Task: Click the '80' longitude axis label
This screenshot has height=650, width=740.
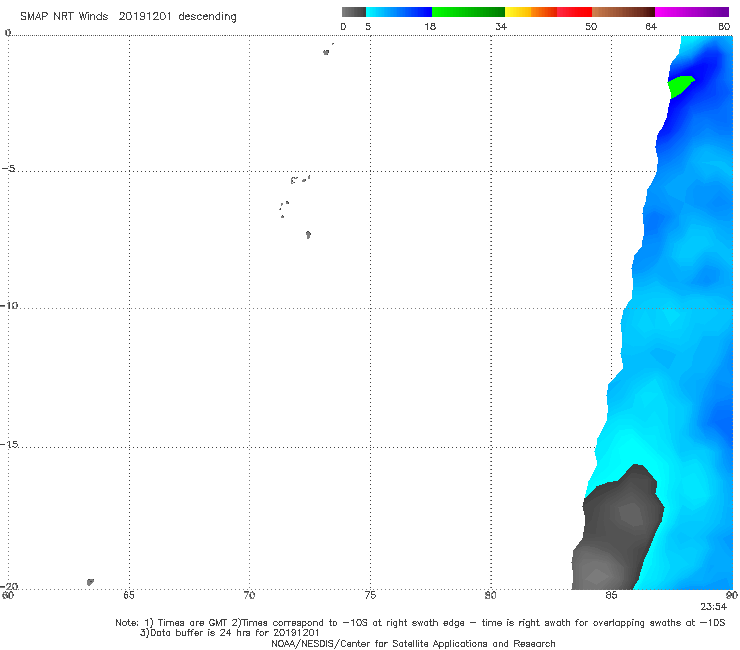Action: pos(490,595)
